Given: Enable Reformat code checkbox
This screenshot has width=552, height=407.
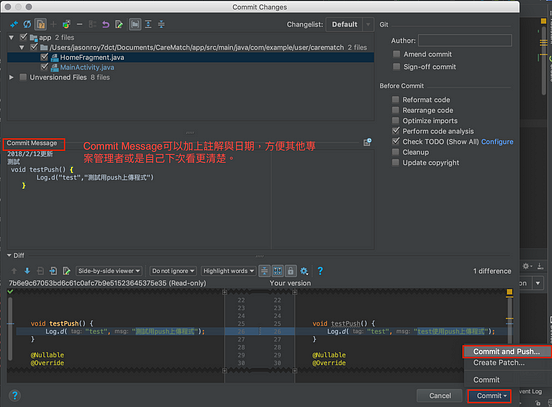Looking at the screenshot, I should [x=396, y=100].
